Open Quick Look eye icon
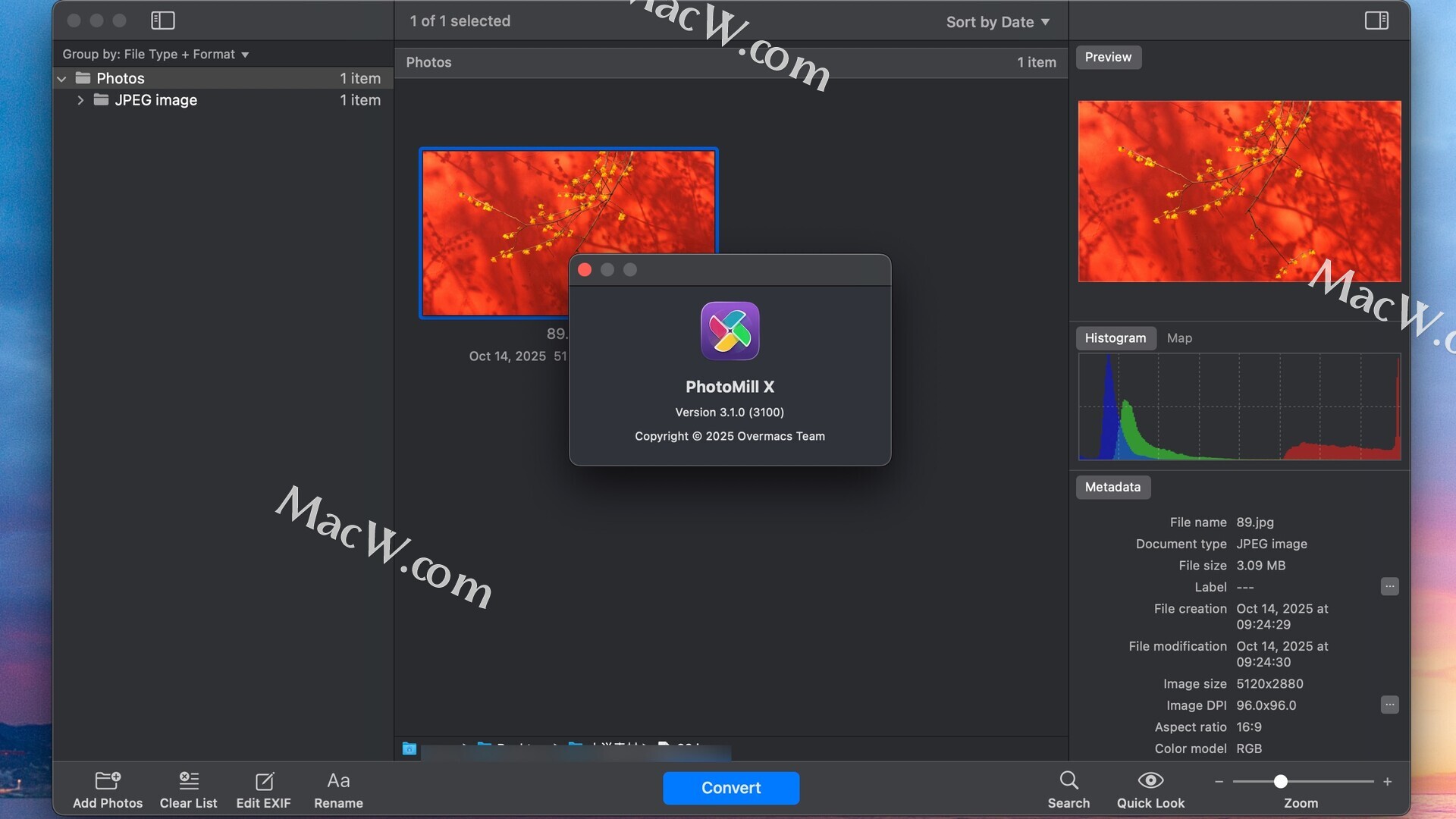 coord(1150,780)
